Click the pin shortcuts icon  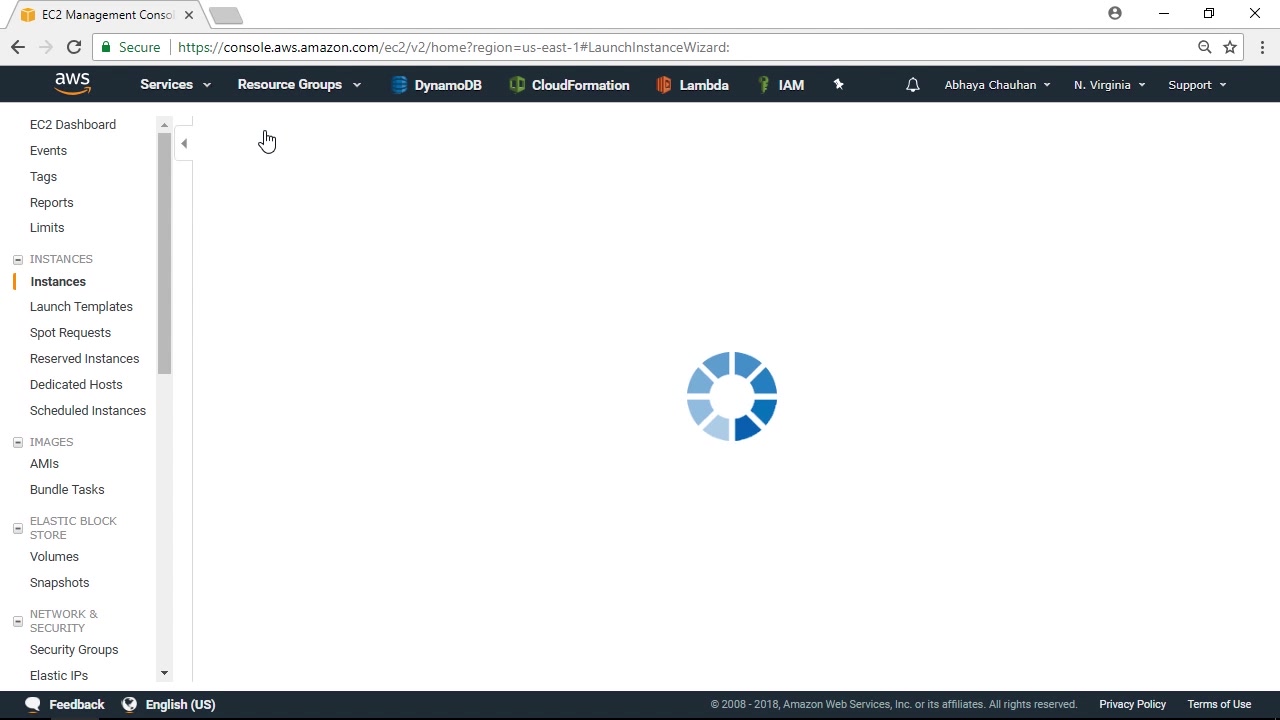pyautogui.click(x=839, y=85)
